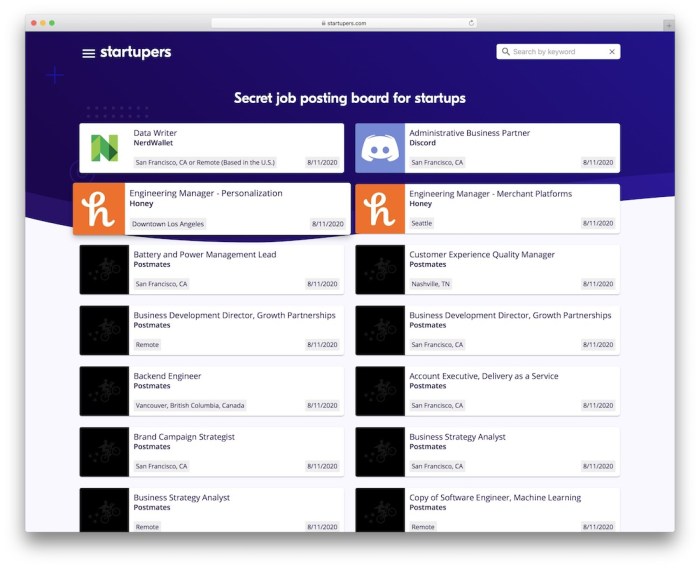The image size is (700, 568).
Task: Open the Data Writer job posting
Action: (155, 133)
